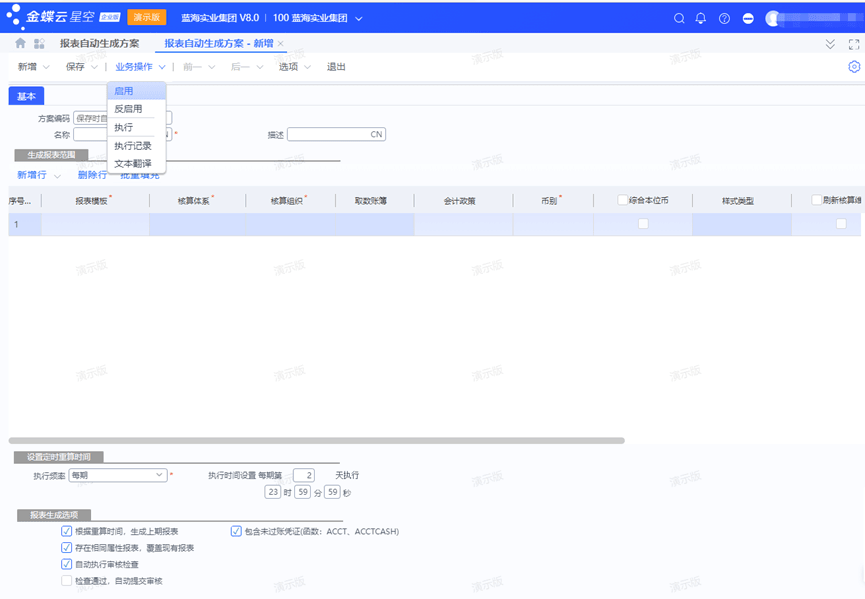Image resolution: width=865 pixels, height=599 pixels.
Task: Uncheck 自动执行审核检查 option
Action: [x=66, y=563]
